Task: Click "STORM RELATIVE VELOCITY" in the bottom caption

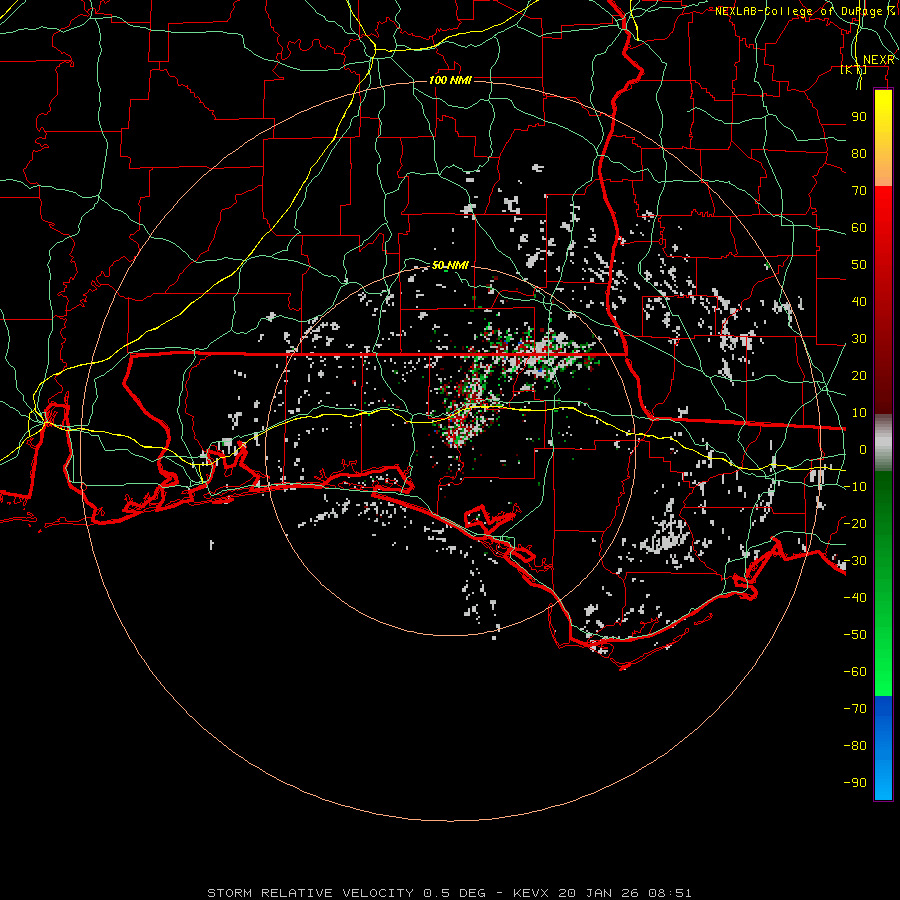Action: (x=311, y=893)
